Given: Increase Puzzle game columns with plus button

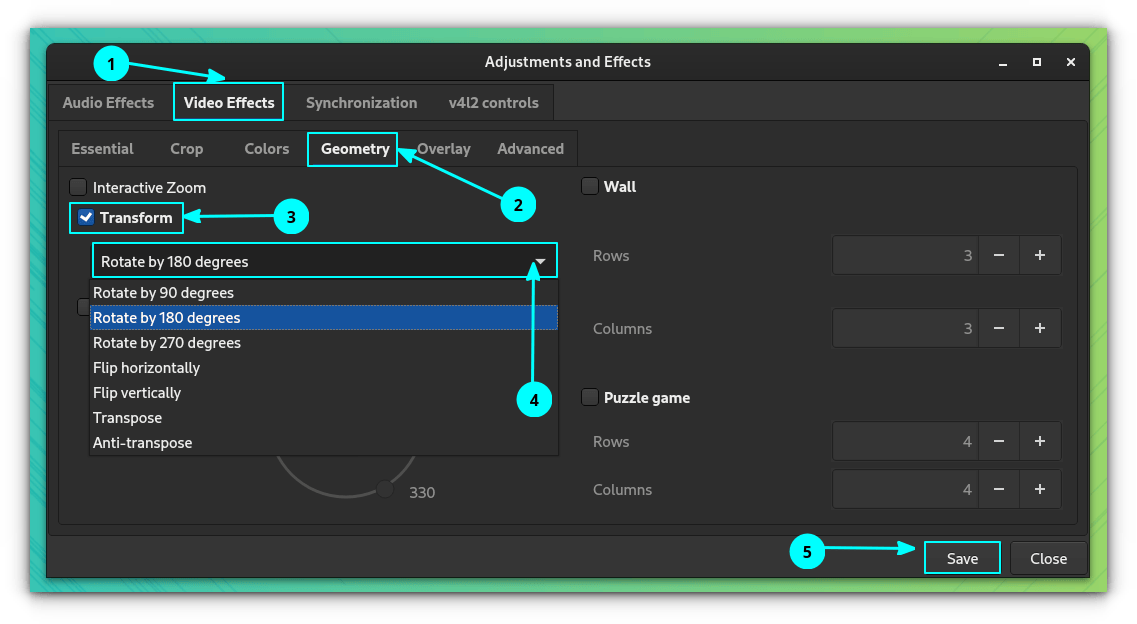Looking at the screenshot, I should tap(1040, 490).
